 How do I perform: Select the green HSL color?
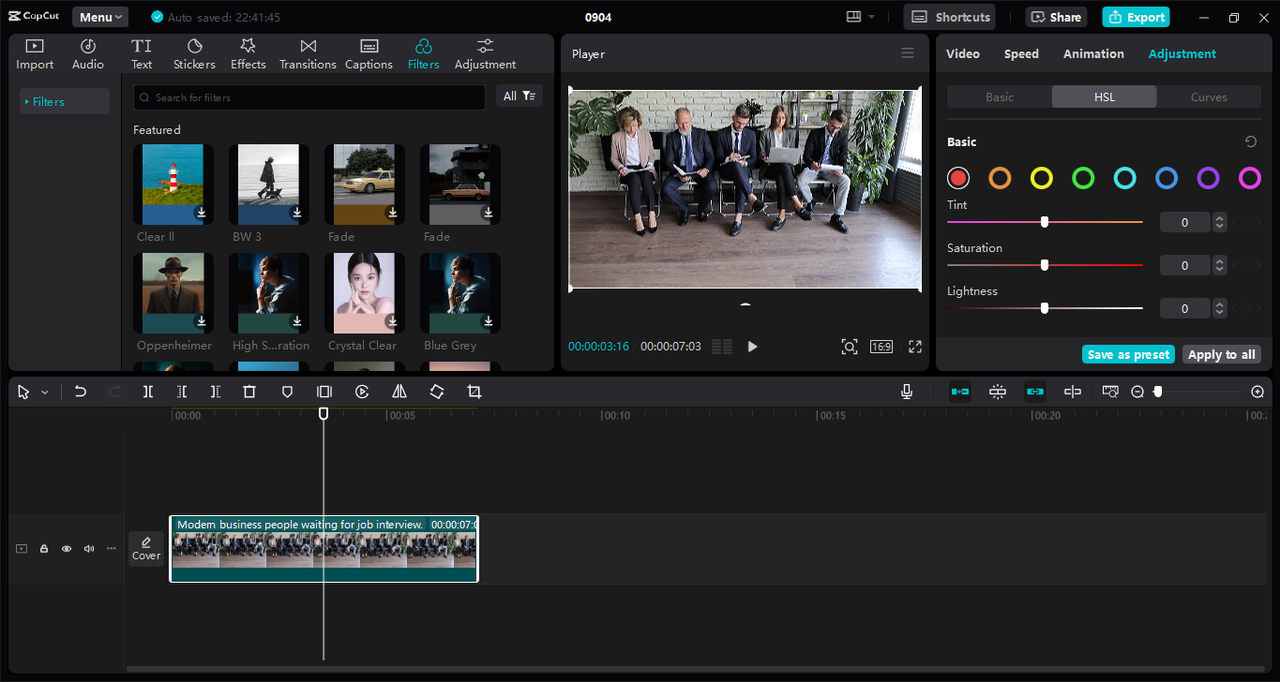point(1083,178)
